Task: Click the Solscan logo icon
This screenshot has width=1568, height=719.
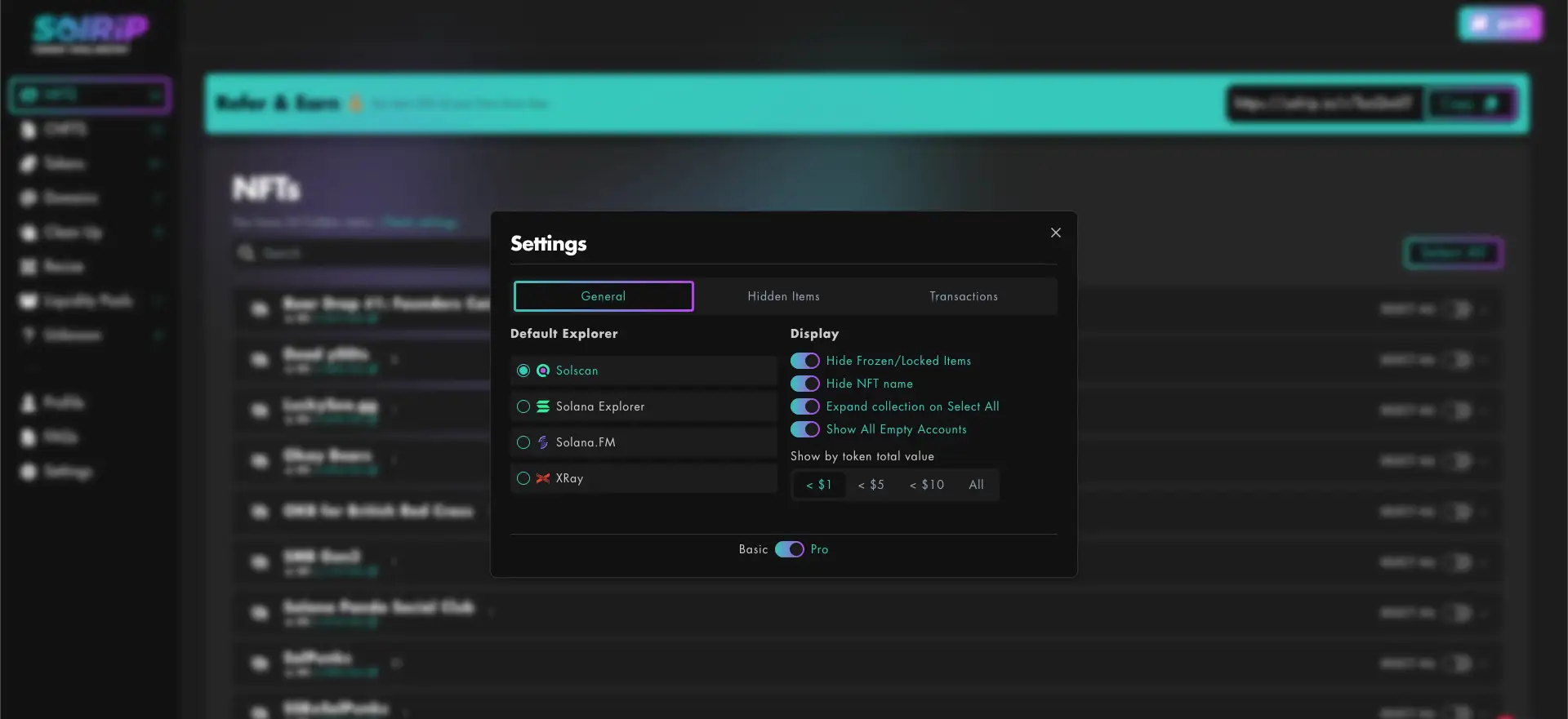Action: point(543,371)
